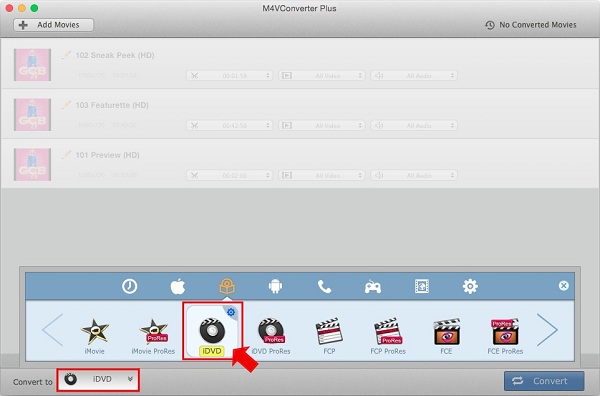
Task: Select the 101 Preview thumbnail
Action: pos(33,165)
